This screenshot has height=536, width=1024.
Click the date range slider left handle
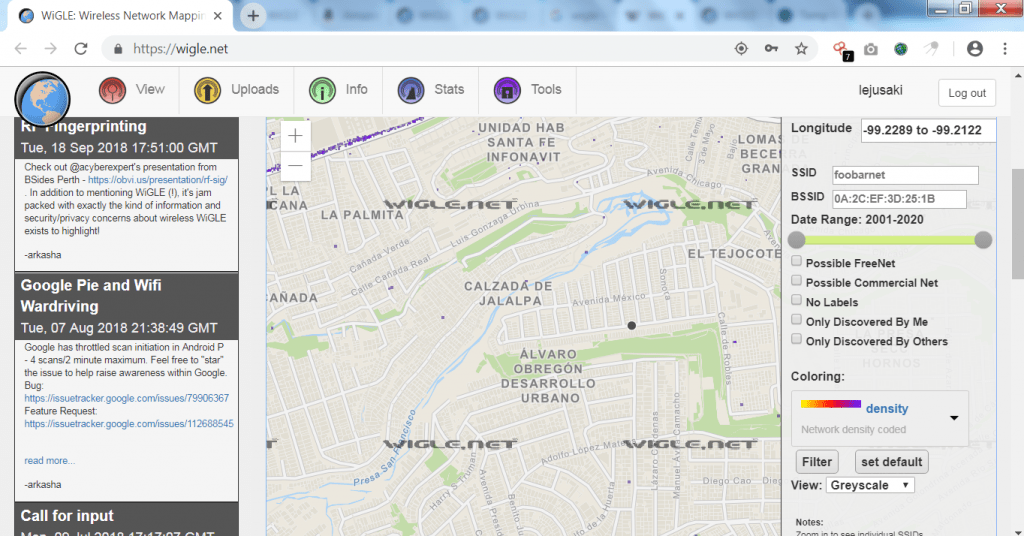pos(796,240)
